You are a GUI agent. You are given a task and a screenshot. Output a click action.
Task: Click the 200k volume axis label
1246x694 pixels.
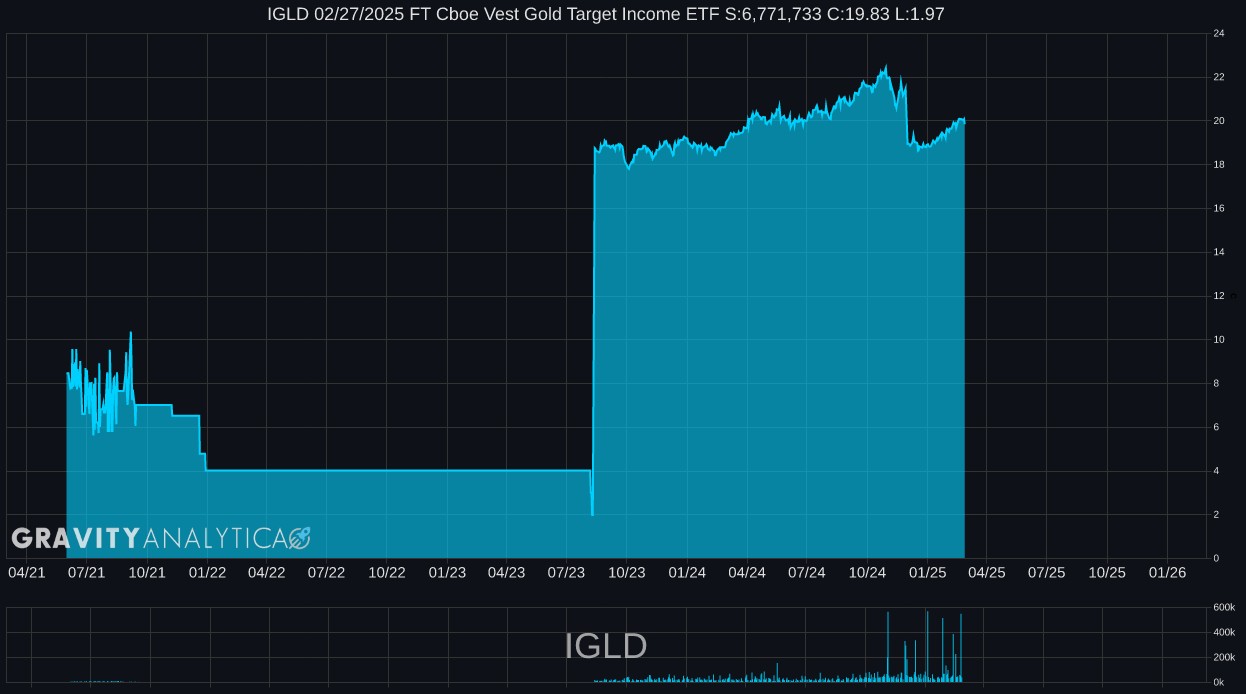[x=1224, y=657]
